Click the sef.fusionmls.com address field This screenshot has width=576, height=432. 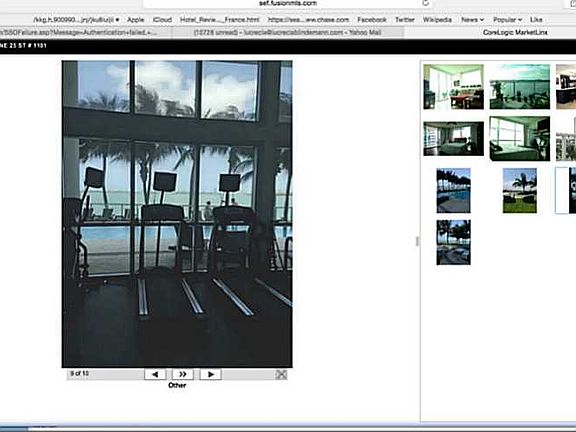288,3
